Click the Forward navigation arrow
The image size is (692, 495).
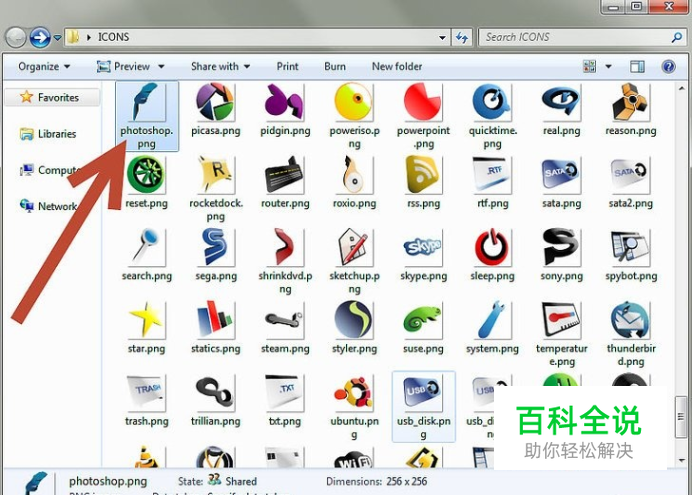[x=40, y=38]
